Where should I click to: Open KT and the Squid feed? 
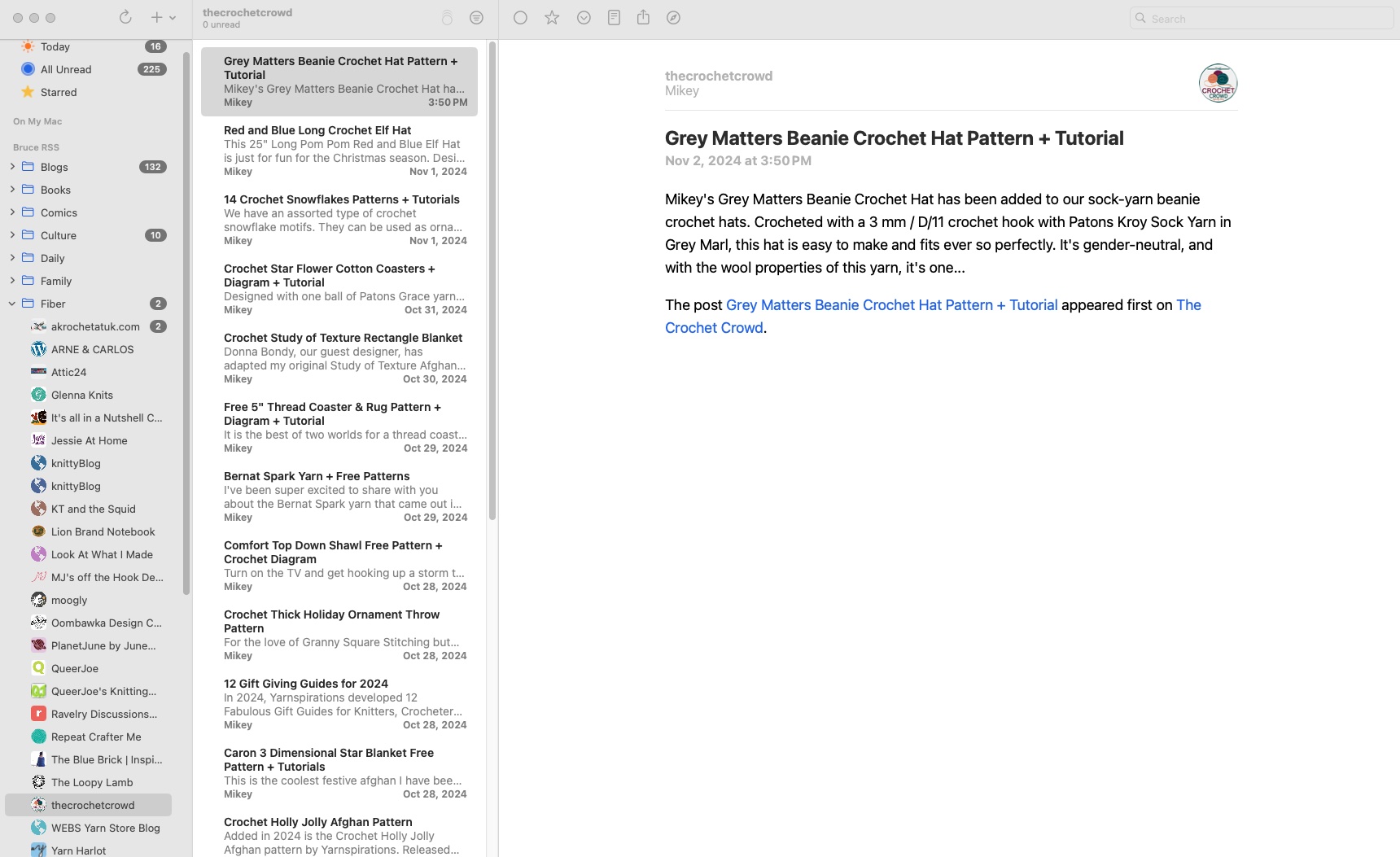[x=88, y=509]
